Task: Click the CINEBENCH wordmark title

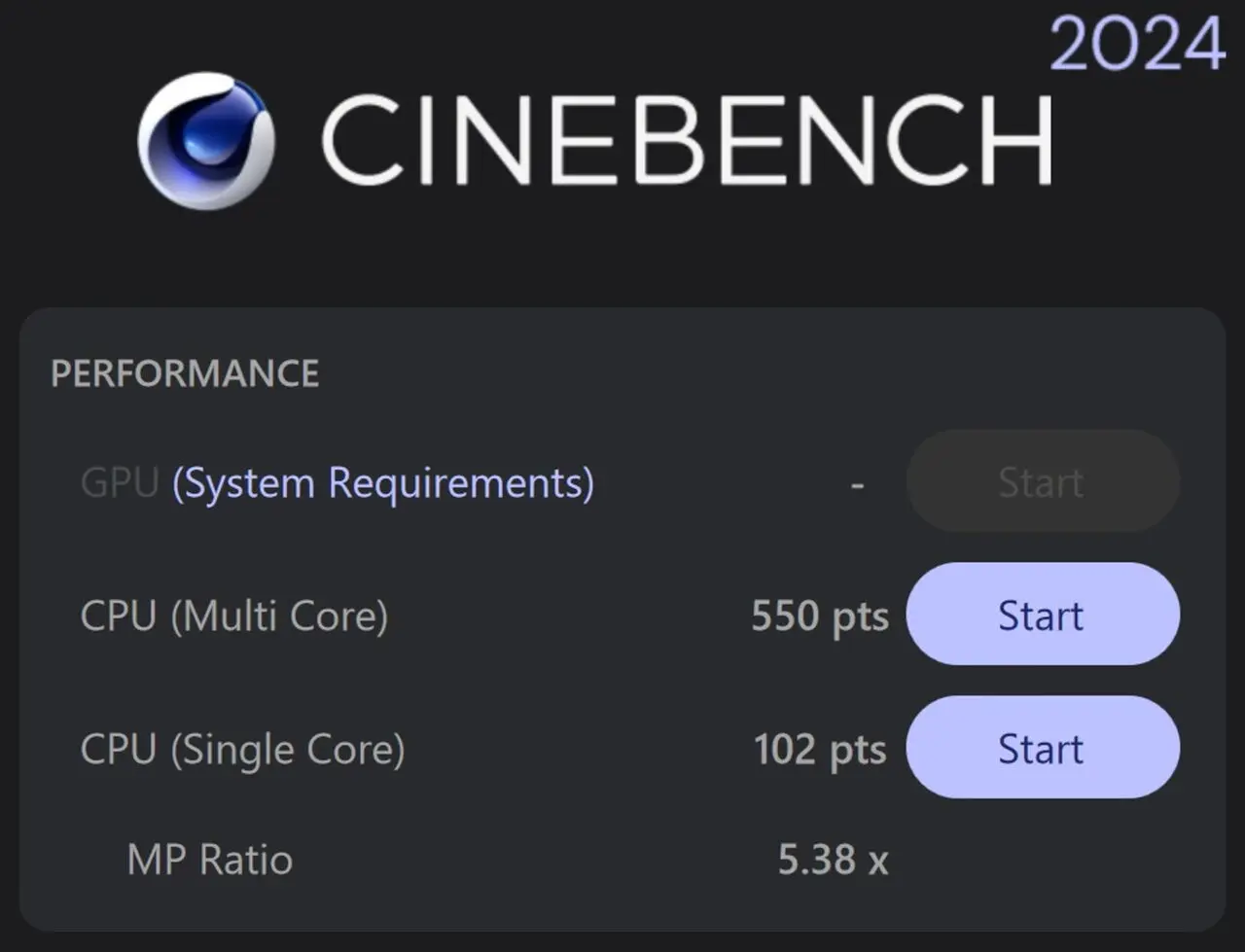Action: point(687,140)
